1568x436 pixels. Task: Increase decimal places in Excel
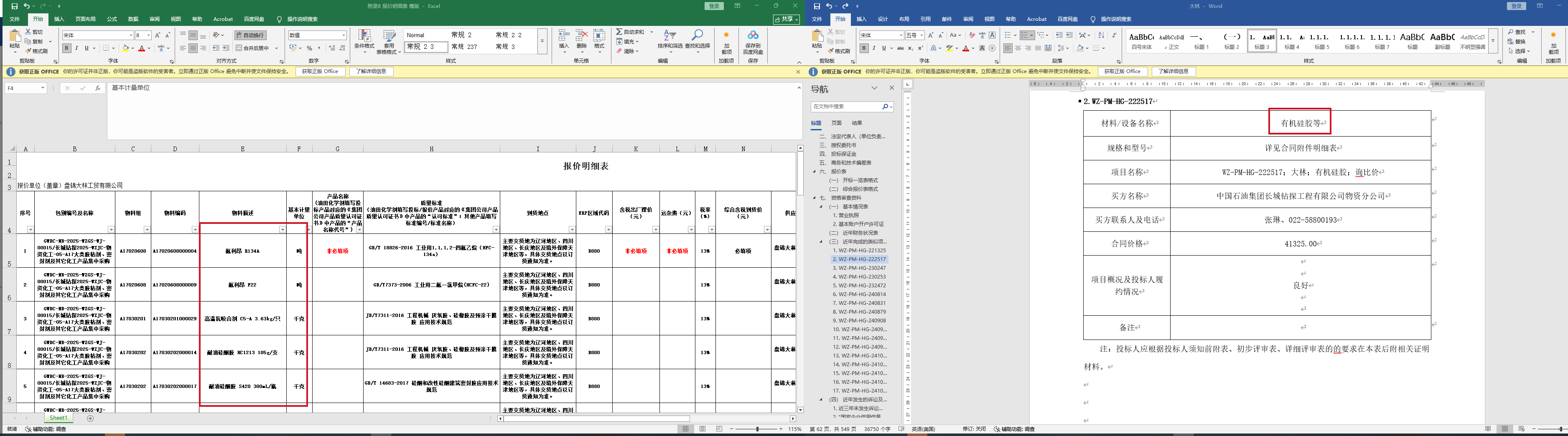(x=332, y=48)
